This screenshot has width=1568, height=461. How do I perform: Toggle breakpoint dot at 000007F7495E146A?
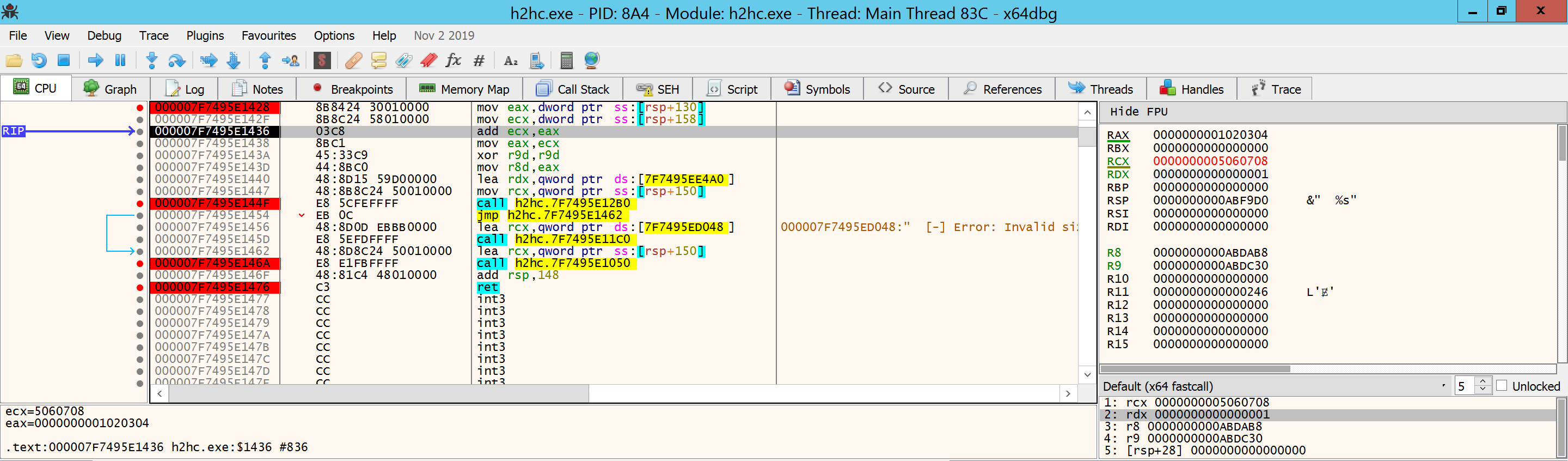point(140,263)
